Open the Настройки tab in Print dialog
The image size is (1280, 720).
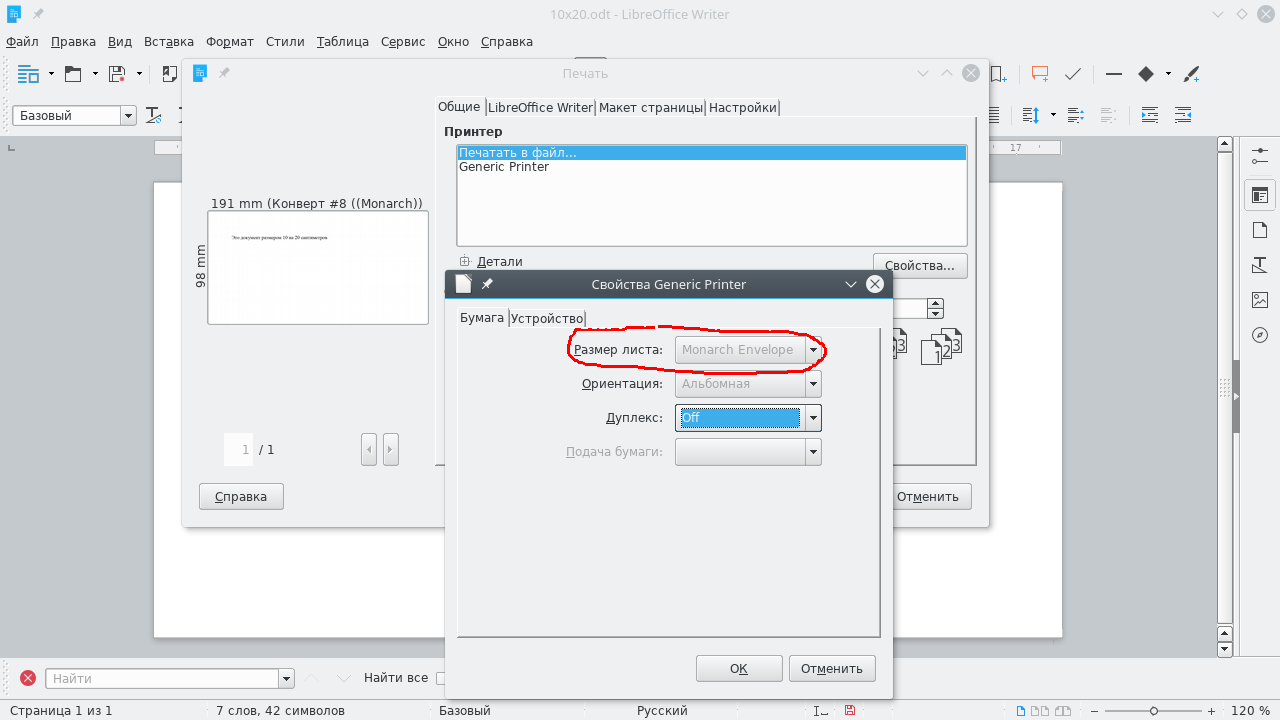tap(743, 107)
